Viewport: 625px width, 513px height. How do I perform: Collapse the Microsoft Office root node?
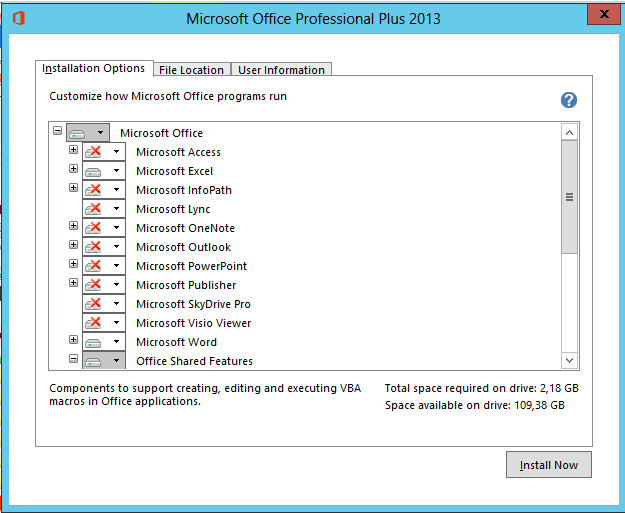tap(57, 130)
